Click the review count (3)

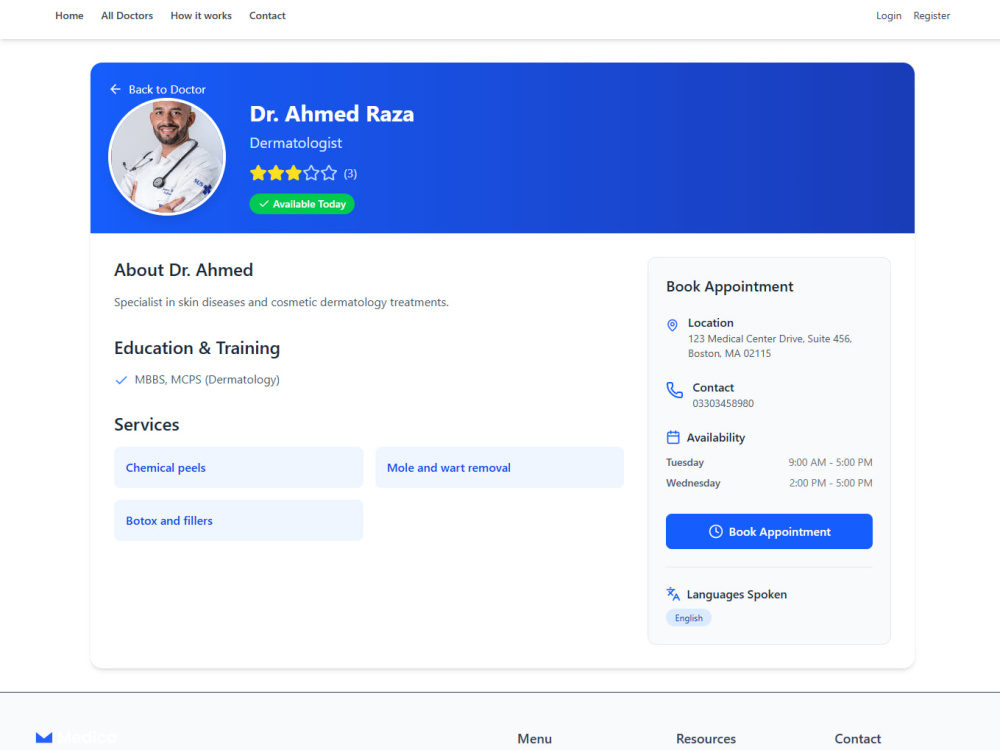click(350, 173)
